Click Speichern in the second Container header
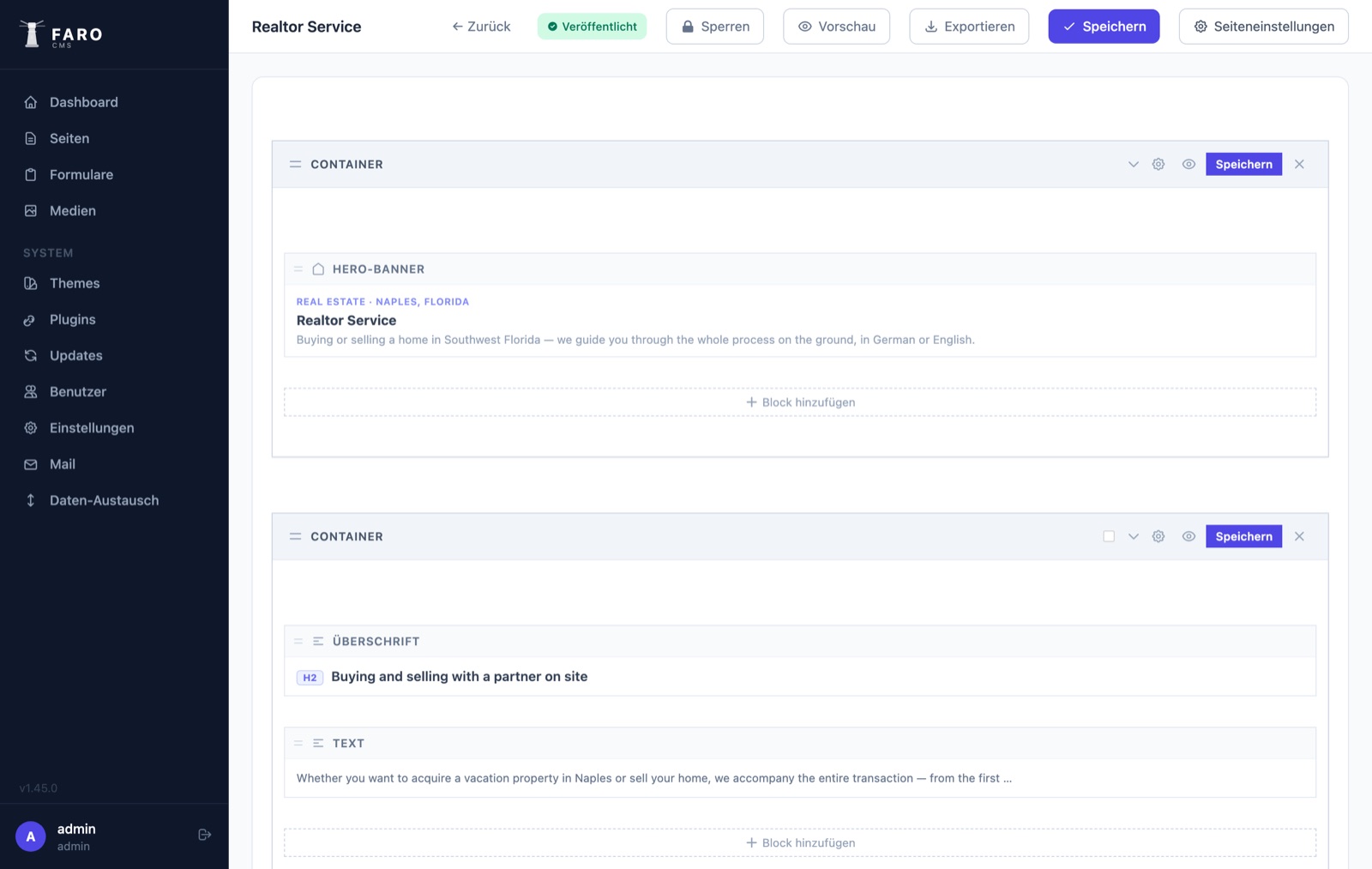 (1243, 536)
